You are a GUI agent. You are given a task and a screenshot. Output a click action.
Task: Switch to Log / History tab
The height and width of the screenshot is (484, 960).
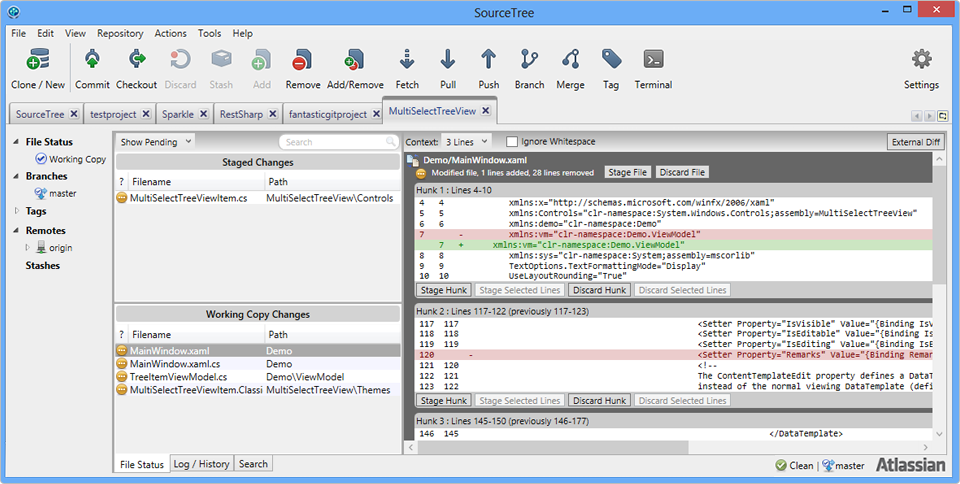(202, 464)
